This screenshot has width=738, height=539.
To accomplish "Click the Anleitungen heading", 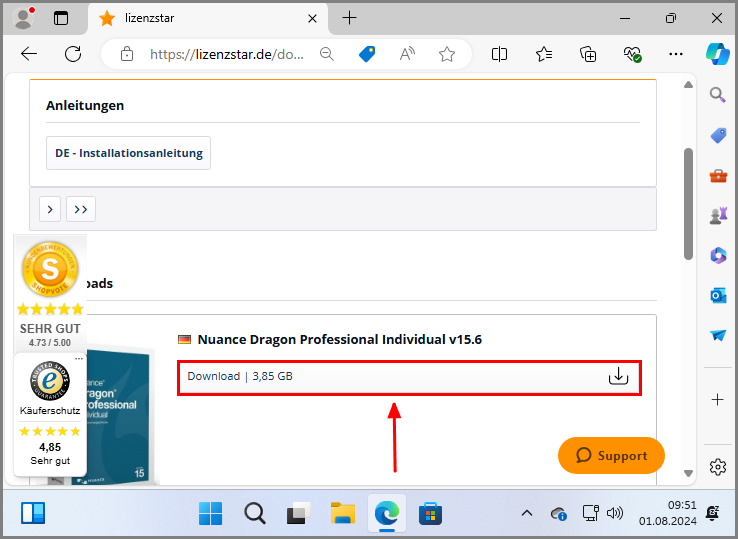I will click(x=85, y=105).
